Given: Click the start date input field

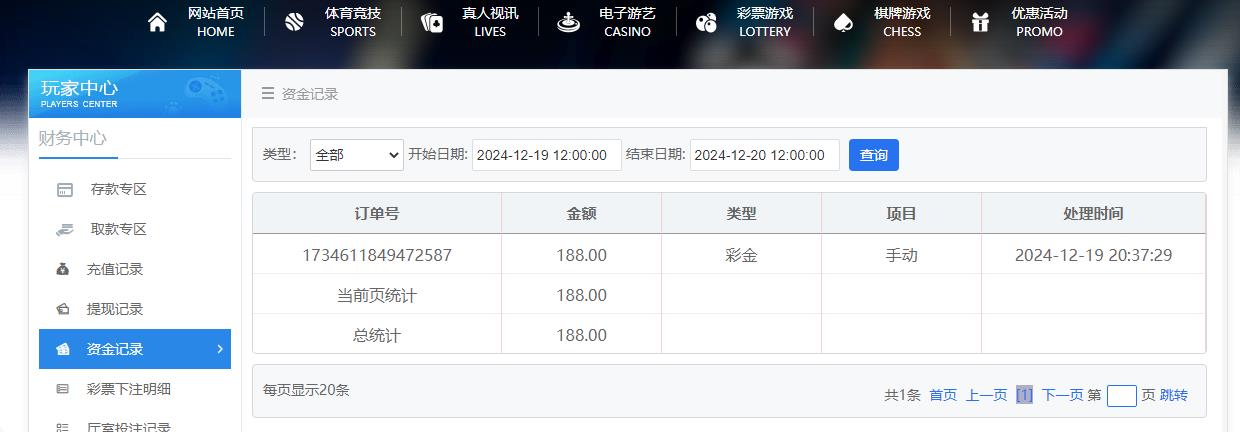Looking at the screenshot, I should click(x=546, y=155).
